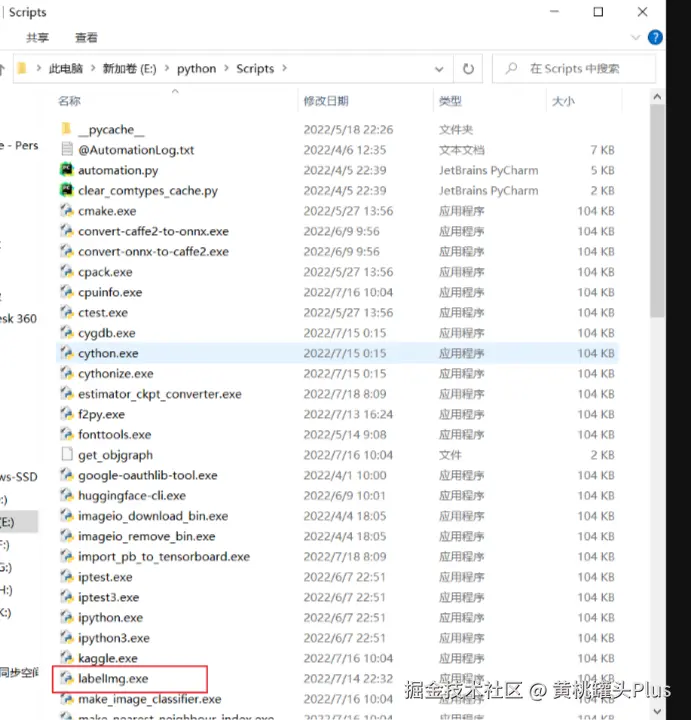Open the 查看 ribbon tab

click(x=86, y=38)
